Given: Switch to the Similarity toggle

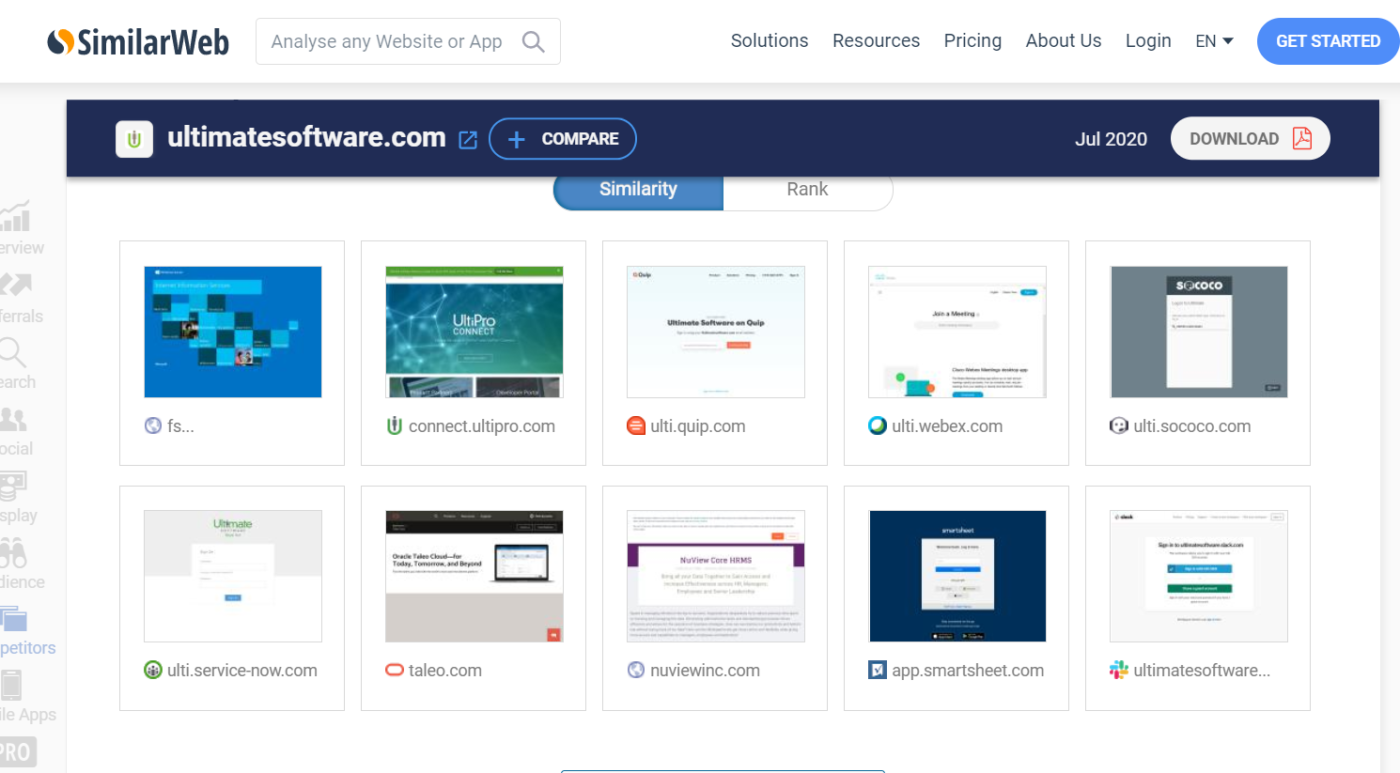Looking at the screenshot, I should (638, 189).
